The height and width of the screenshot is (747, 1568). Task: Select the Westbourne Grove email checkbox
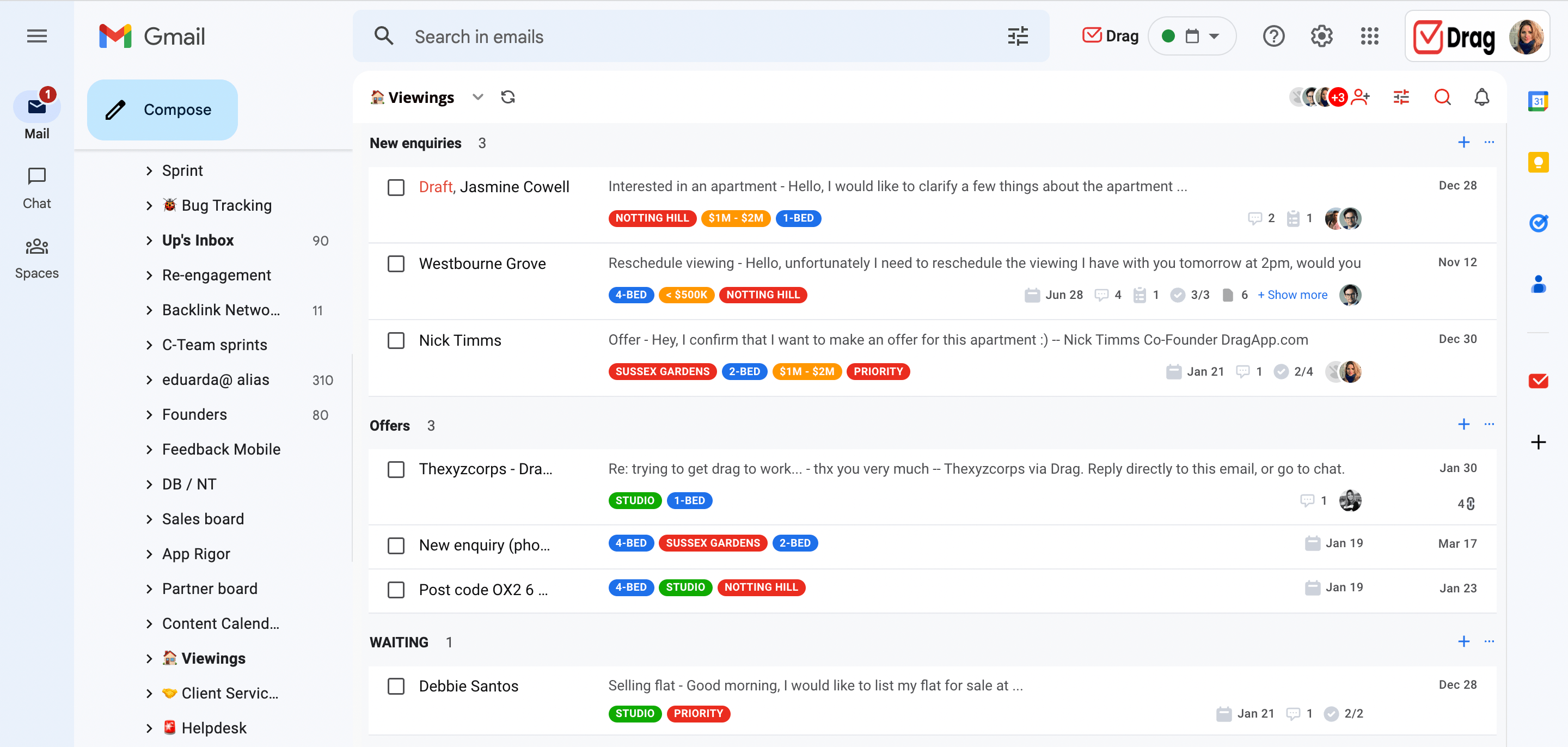(396, 264)
